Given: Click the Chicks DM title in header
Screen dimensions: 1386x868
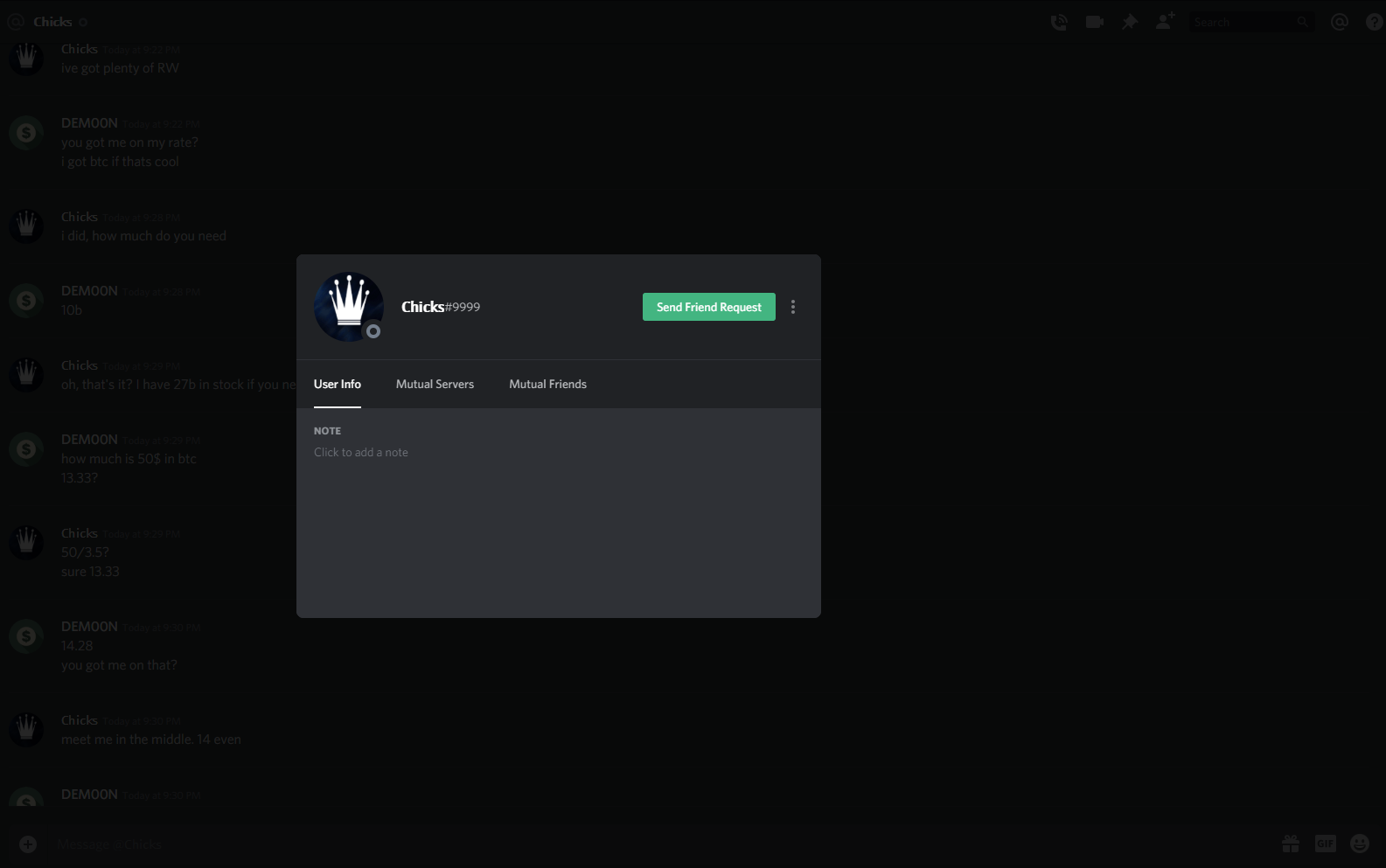Looking at the screenshot, I should click(52, 22).
